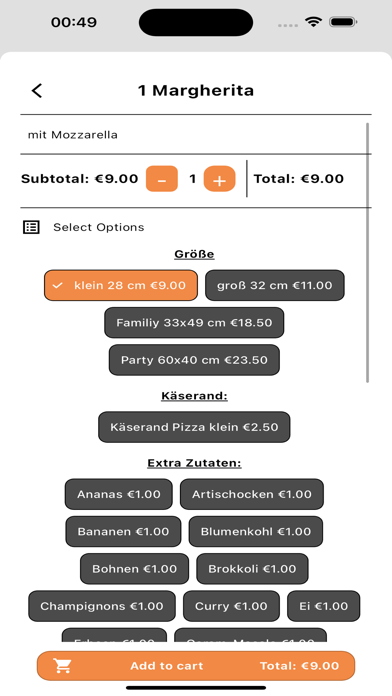Click the Wi-Fi status icon
This screenshot has height=696, width=392.
[x=313, y=22]
